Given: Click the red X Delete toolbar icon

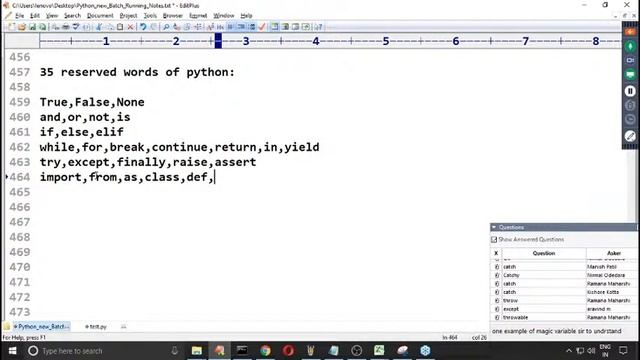Looking at the screenshot, I should tap(130, 27).
